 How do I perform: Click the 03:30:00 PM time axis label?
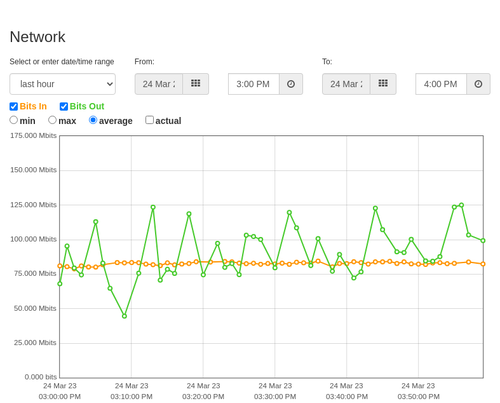click(x=275, y=397)
